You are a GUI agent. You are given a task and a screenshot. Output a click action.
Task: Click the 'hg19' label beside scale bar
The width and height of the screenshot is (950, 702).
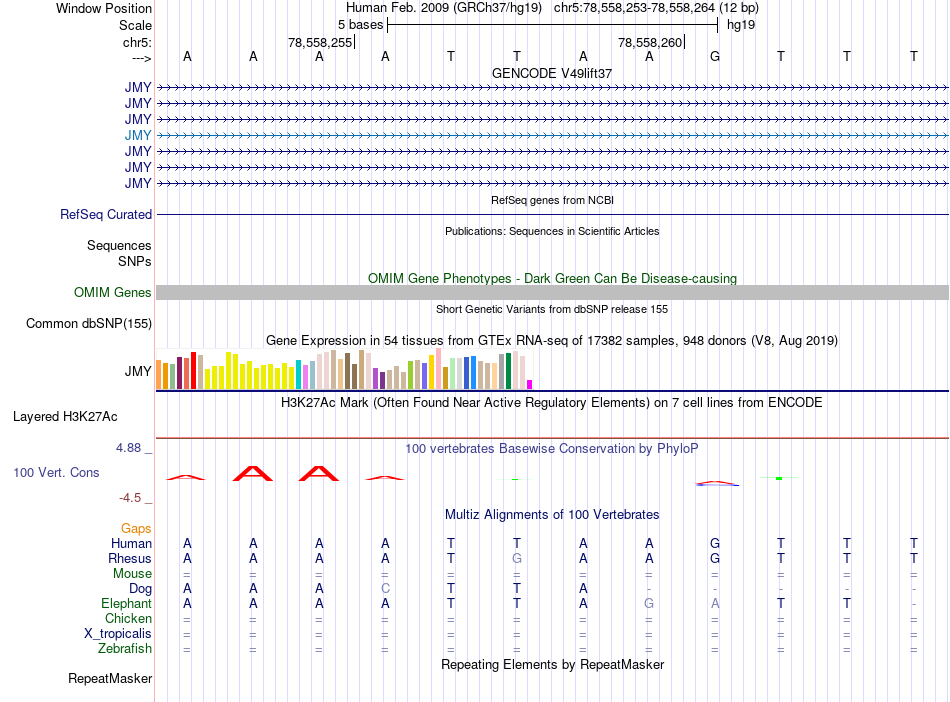click(x=741, y=25)
